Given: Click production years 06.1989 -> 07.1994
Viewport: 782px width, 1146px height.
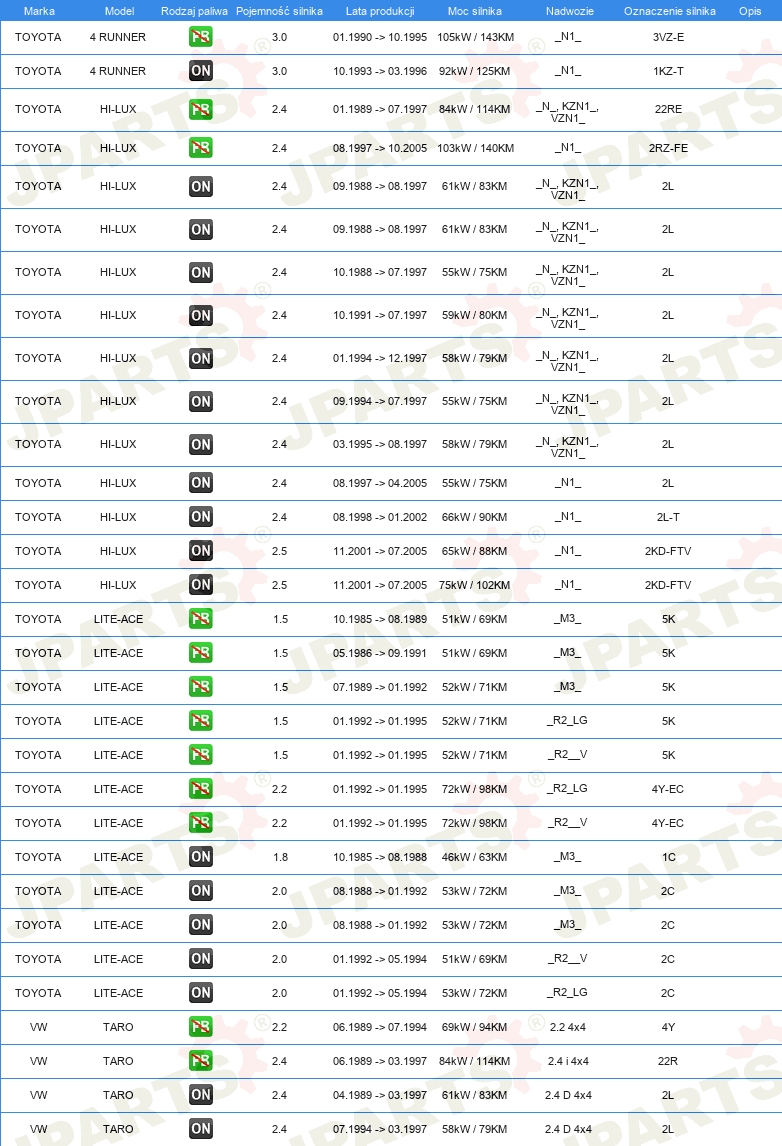Looking at the screenshot, I should point(380,1028).
